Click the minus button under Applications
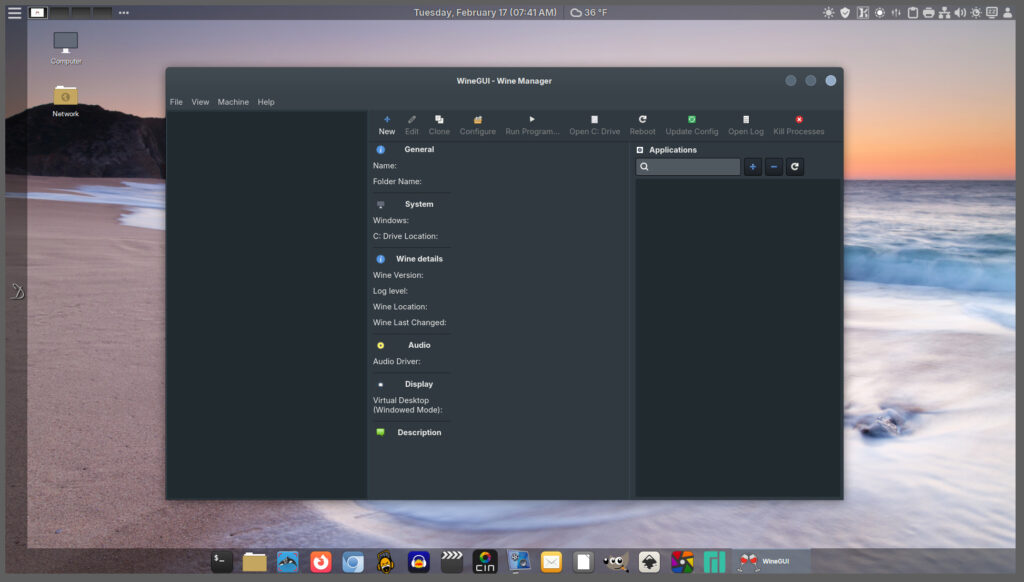The width and height of the screenshot is (1024, 582). point(774,167)
